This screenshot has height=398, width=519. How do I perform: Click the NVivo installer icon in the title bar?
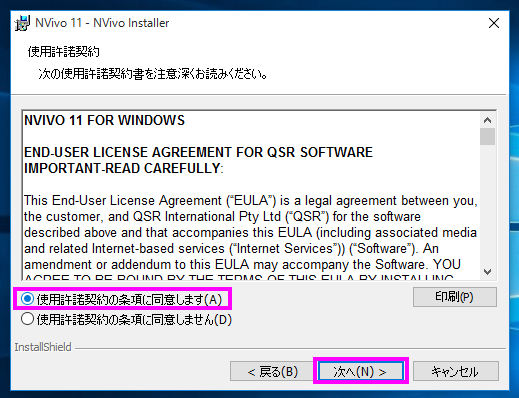[23, 23]
